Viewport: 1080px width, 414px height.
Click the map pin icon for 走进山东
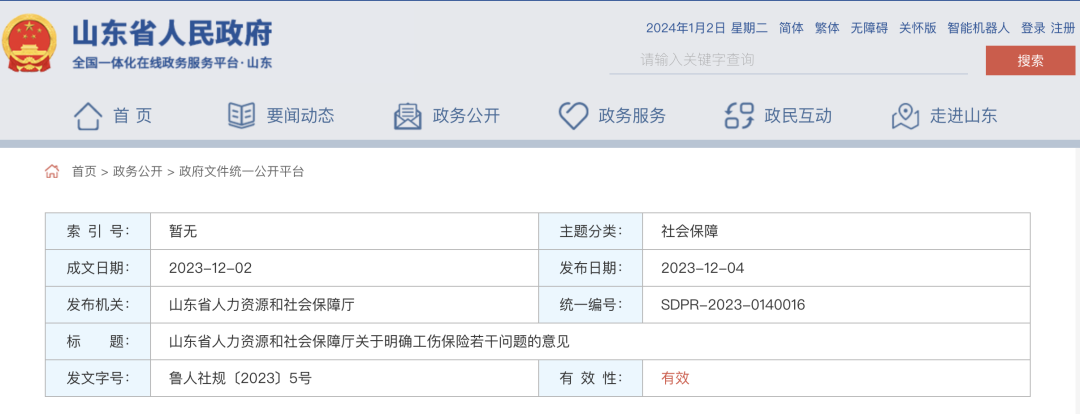905,116
